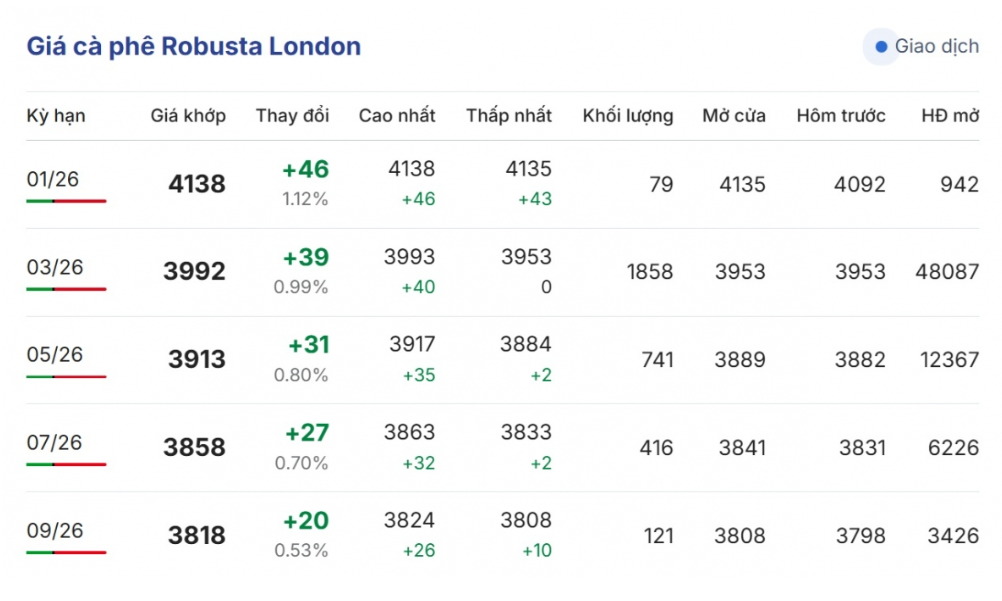Click the +39 change value

(305, 258)
